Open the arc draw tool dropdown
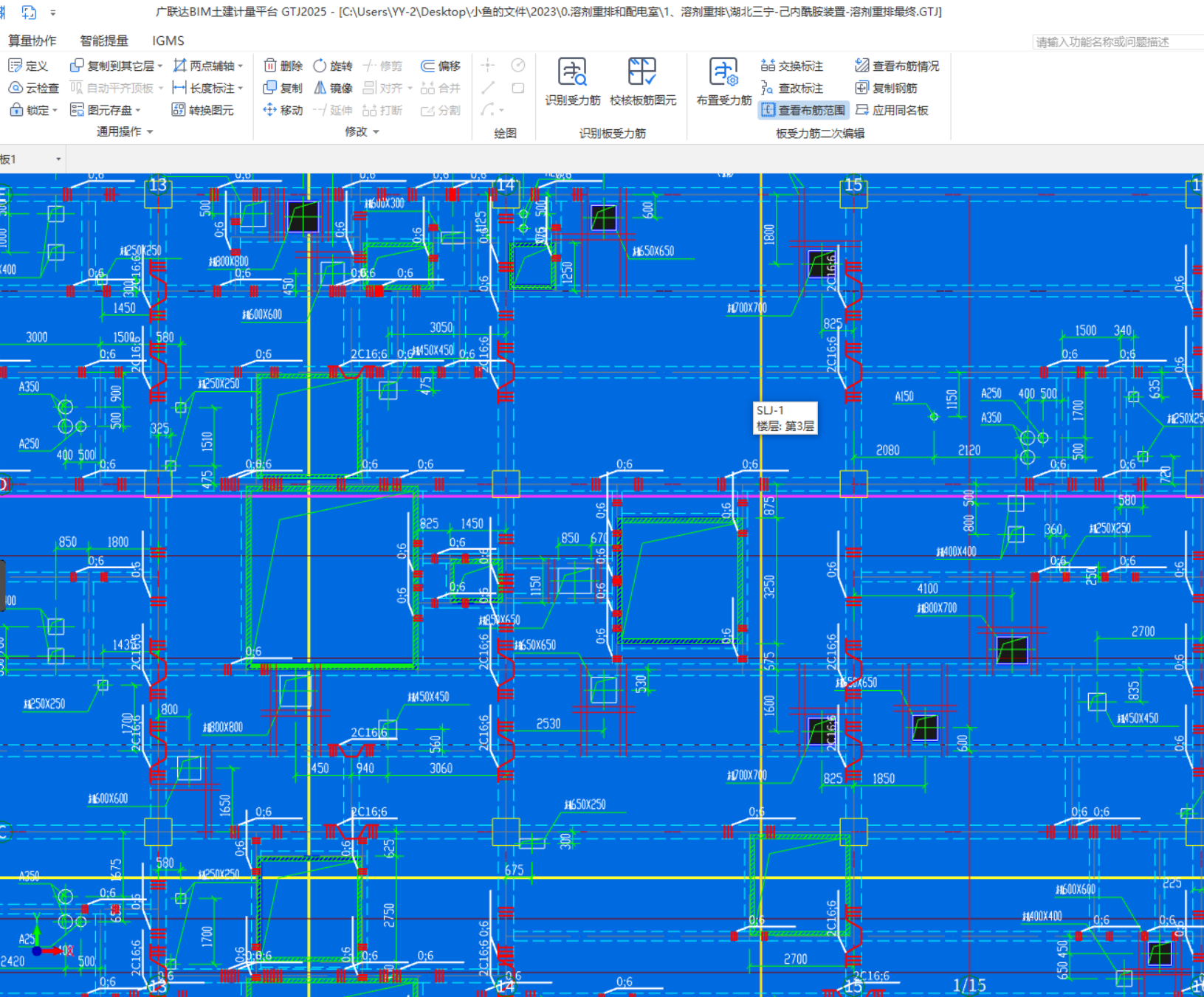 [x=501, y=111]
